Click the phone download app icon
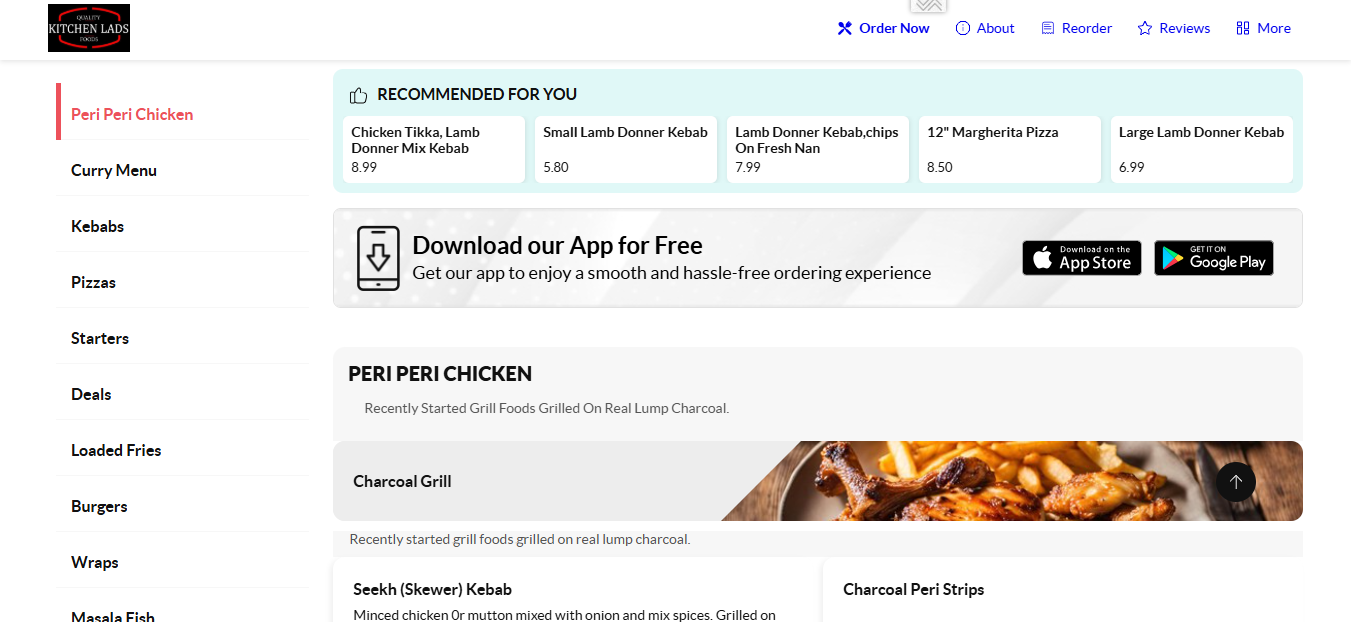The width and height of the screenshot is (1351, 622). click(x=378, y=258)
